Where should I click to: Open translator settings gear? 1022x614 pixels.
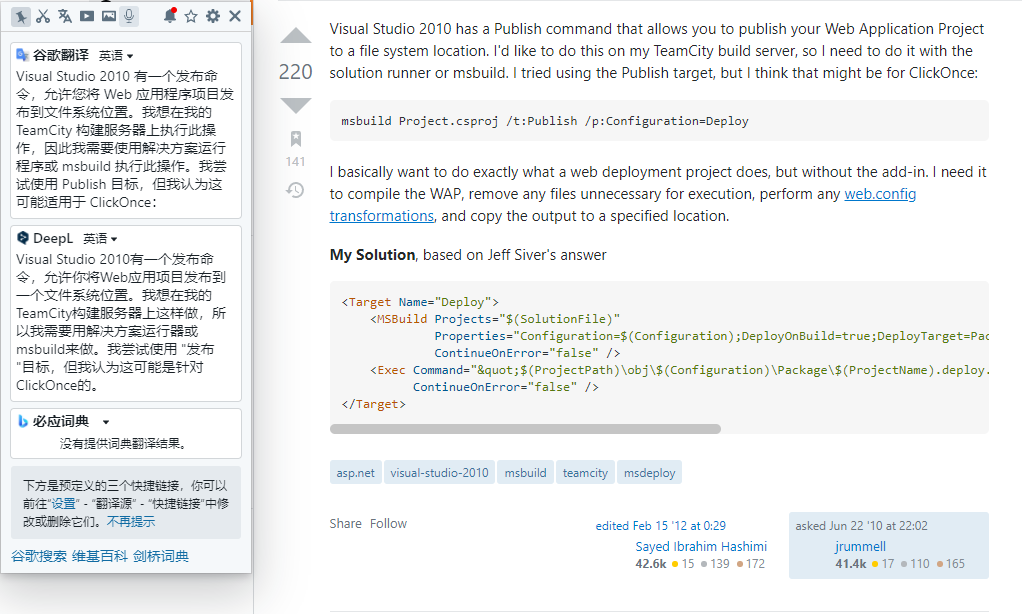[213, 16]
